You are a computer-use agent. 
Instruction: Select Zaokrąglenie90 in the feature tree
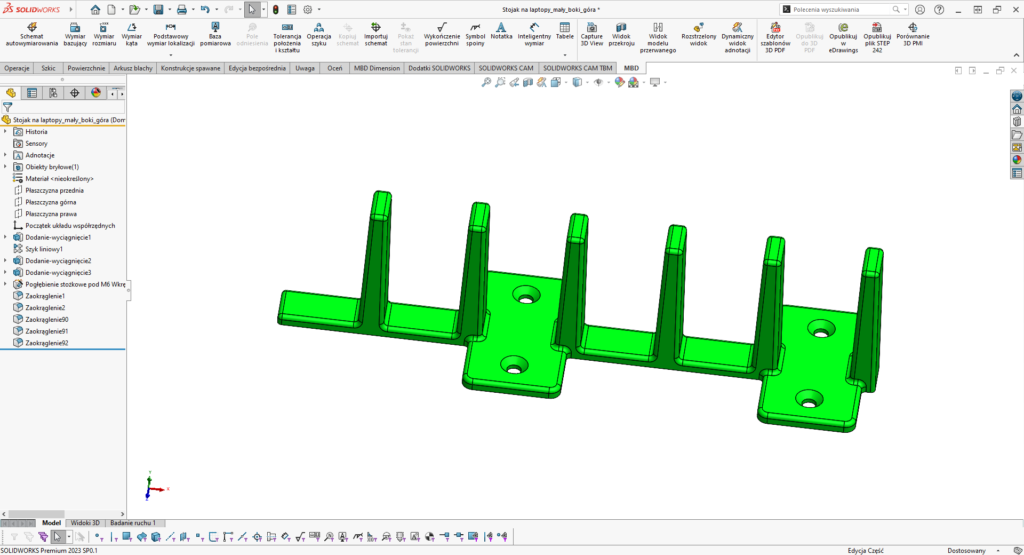pyautogui.click(x=46, y=319)
